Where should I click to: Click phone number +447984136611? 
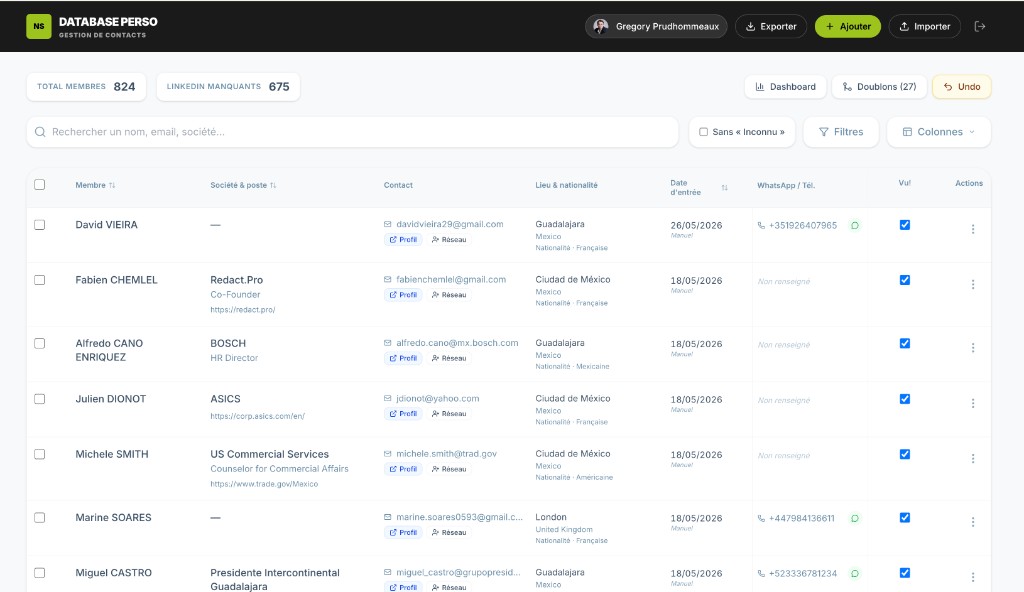(801, 518)
